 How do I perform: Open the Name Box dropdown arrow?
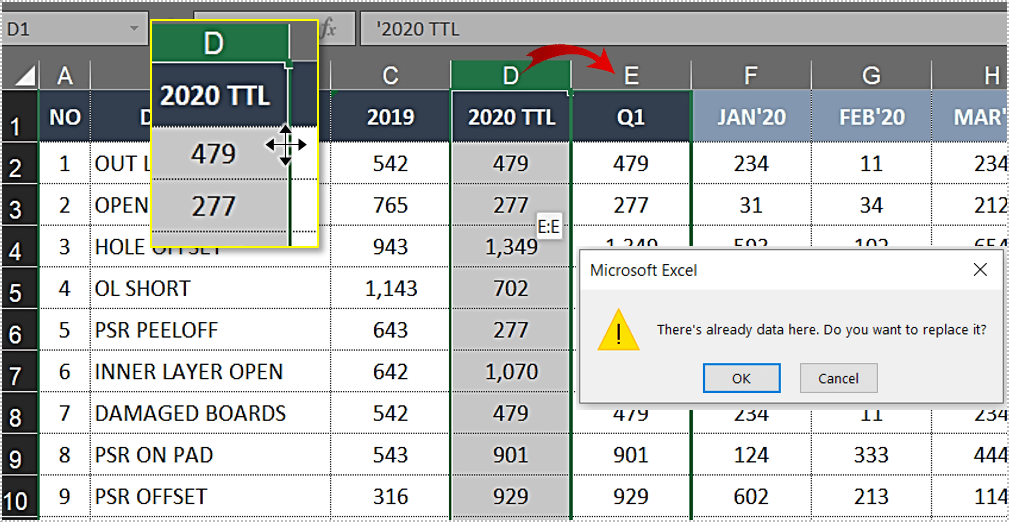tap(134, 29)
